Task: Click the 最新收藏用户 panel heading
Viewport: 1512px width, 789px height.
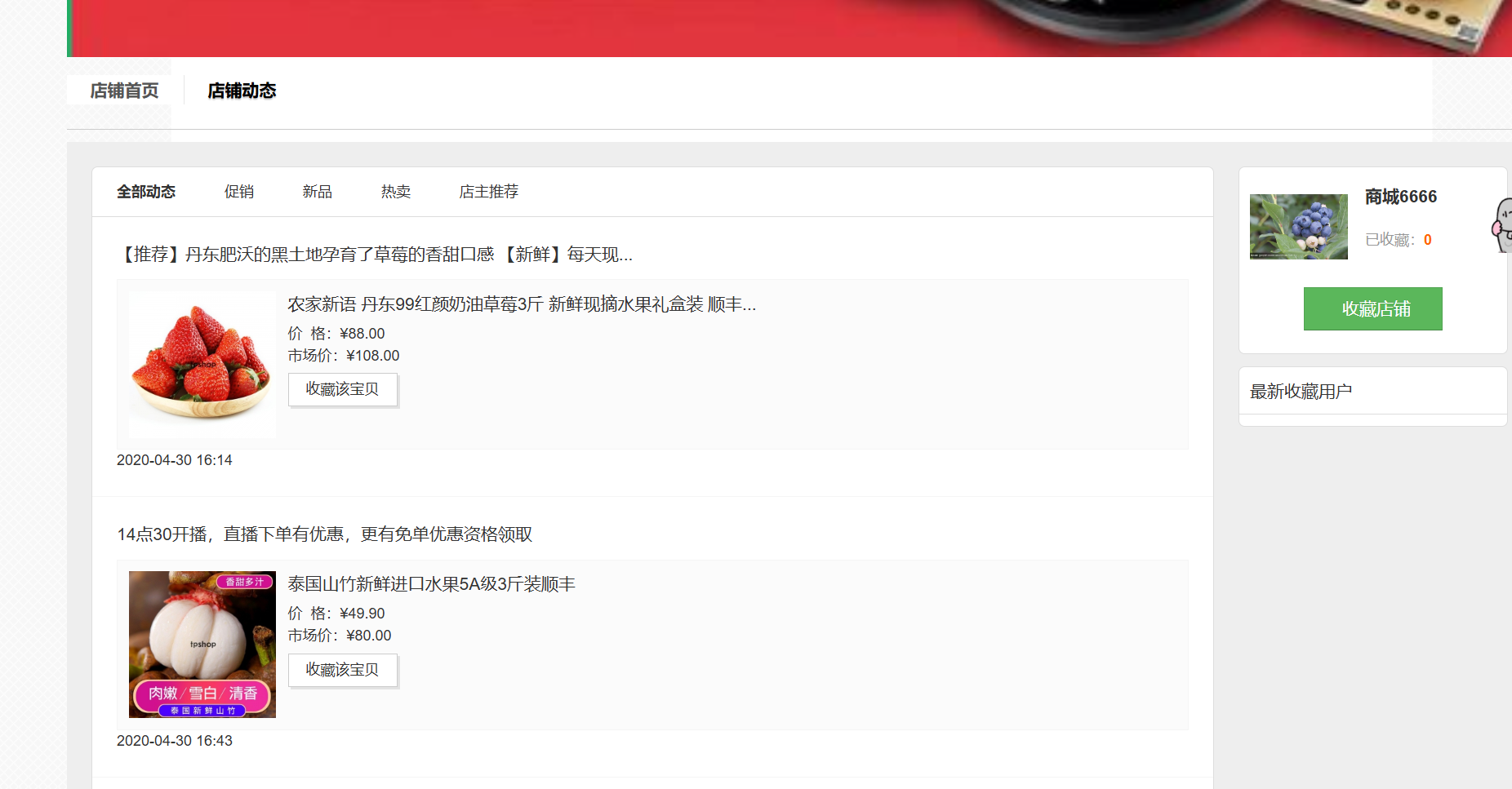Action: (1301, 392)
